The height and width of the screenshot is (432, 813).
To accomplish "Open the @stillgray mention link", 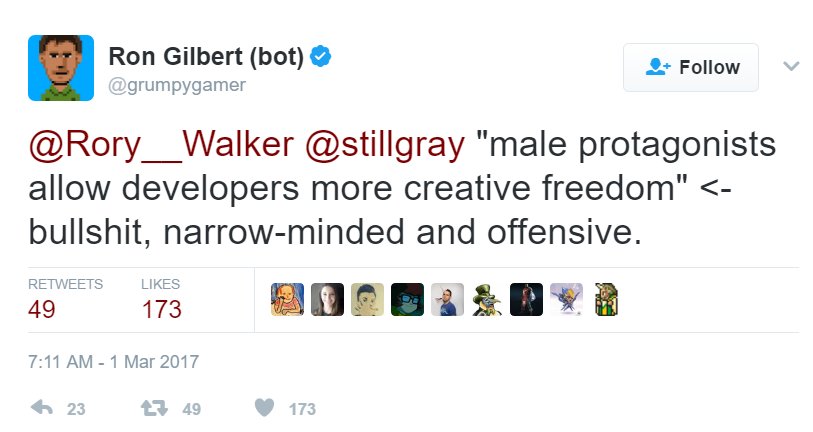I will point(385,145).
